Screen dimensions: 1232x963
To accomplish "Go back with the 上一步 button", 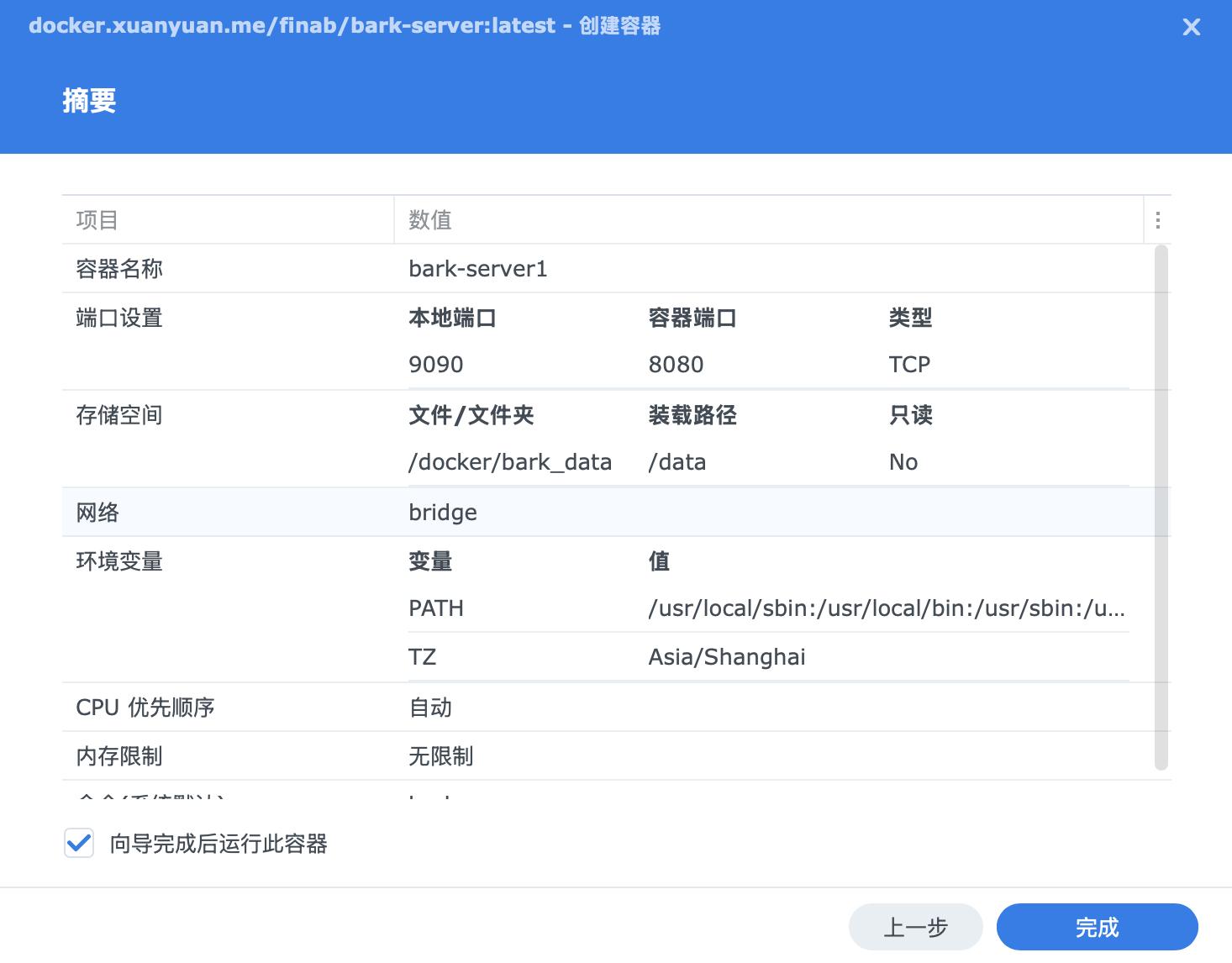I will coord(915,927).
